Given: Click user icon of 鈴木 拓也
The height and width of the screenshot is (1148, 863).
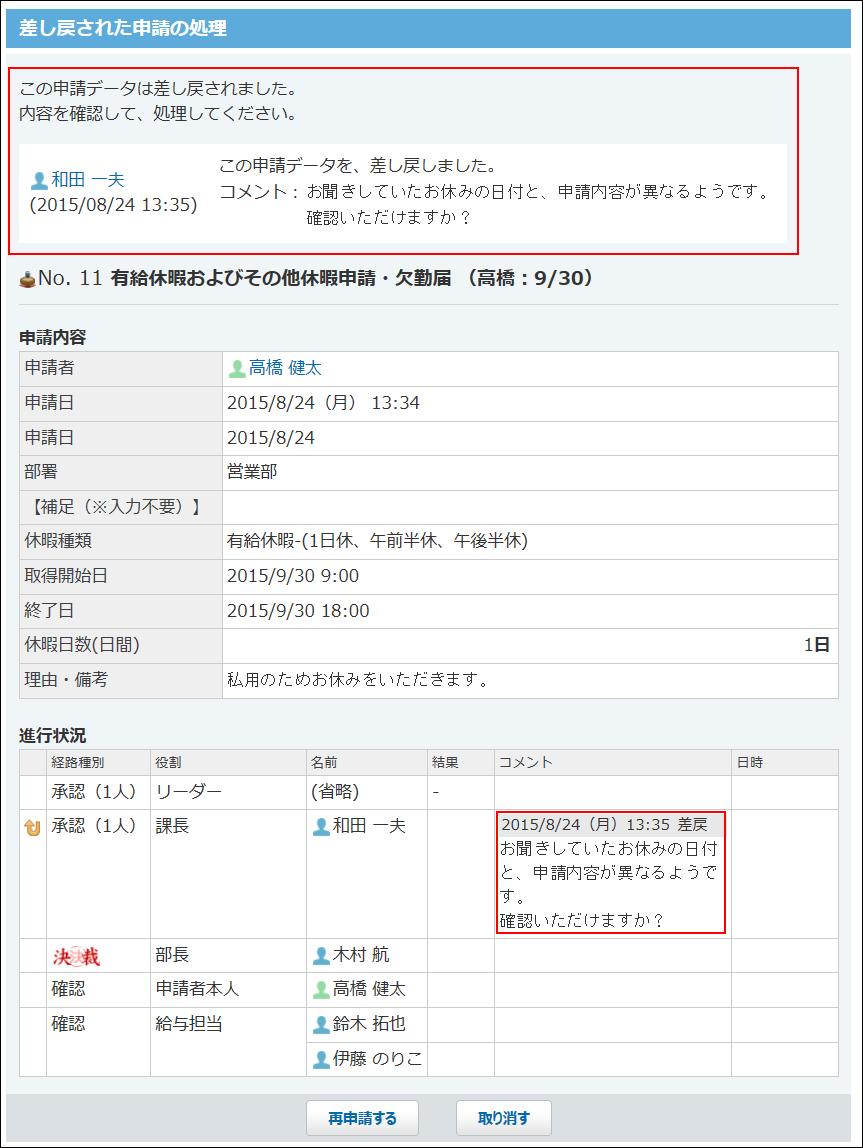Looking at the screenshot, I should tap(321, 1025).
